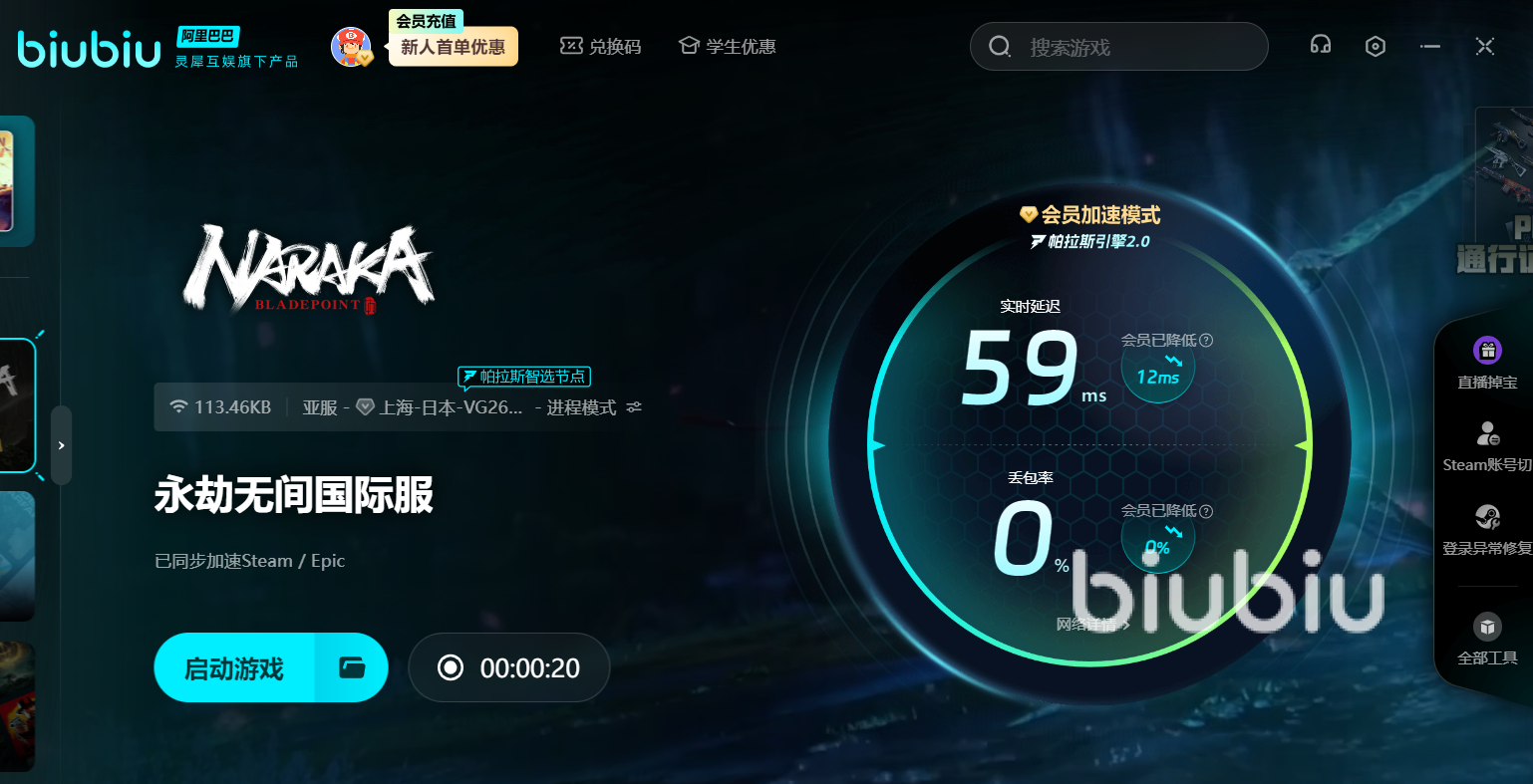The image size is (1533, 784).
Task: Click the 永劫无间国际服 game title
Action: pyautogui.click(x=294, y=495)
